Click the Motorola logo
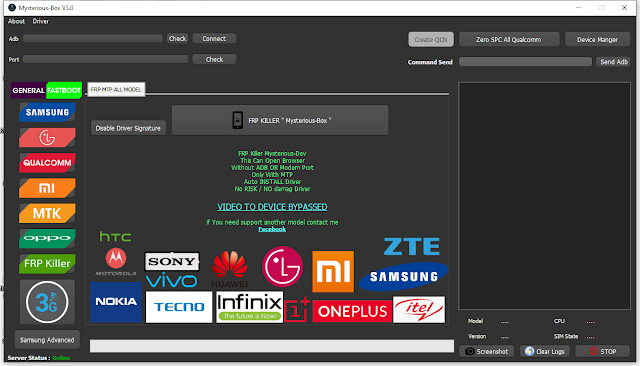Viewport: 640px width, 366px height. (116, 262)
